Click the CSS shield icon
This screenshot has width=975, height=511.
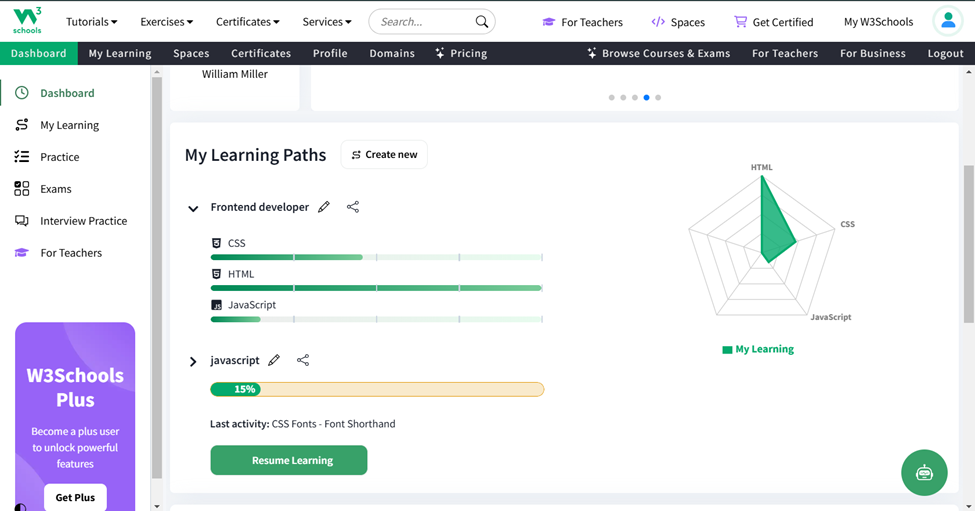[x=216, y=243]
